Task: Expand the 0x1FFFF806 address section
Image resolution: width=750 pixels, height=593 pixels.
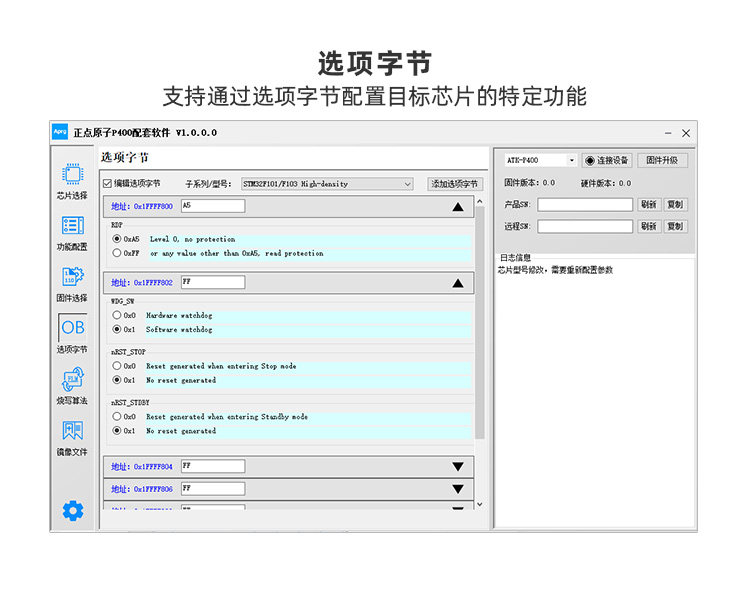Action: [458, 489]
